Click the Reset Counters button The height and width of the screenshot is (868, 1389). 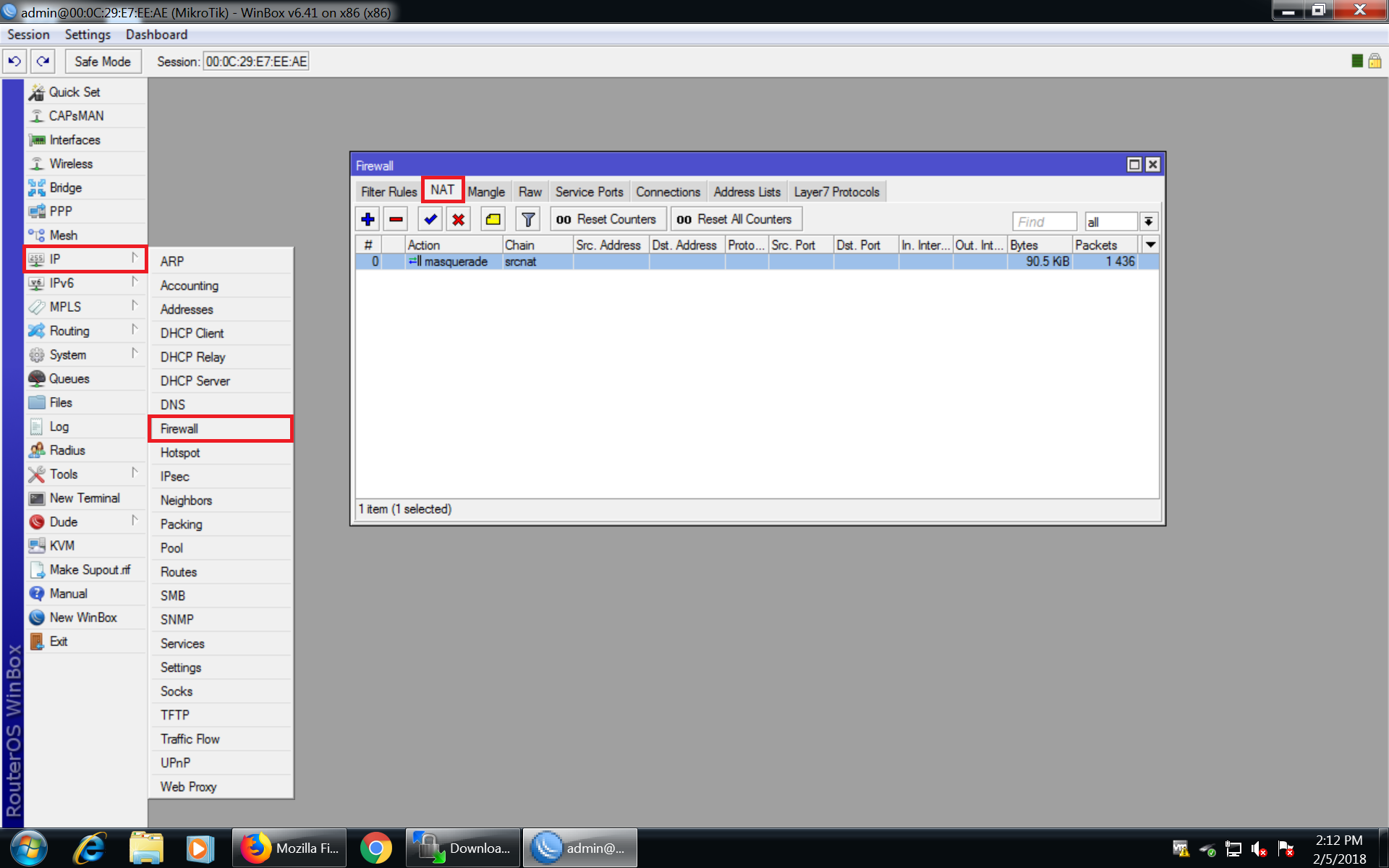point(607,219)
